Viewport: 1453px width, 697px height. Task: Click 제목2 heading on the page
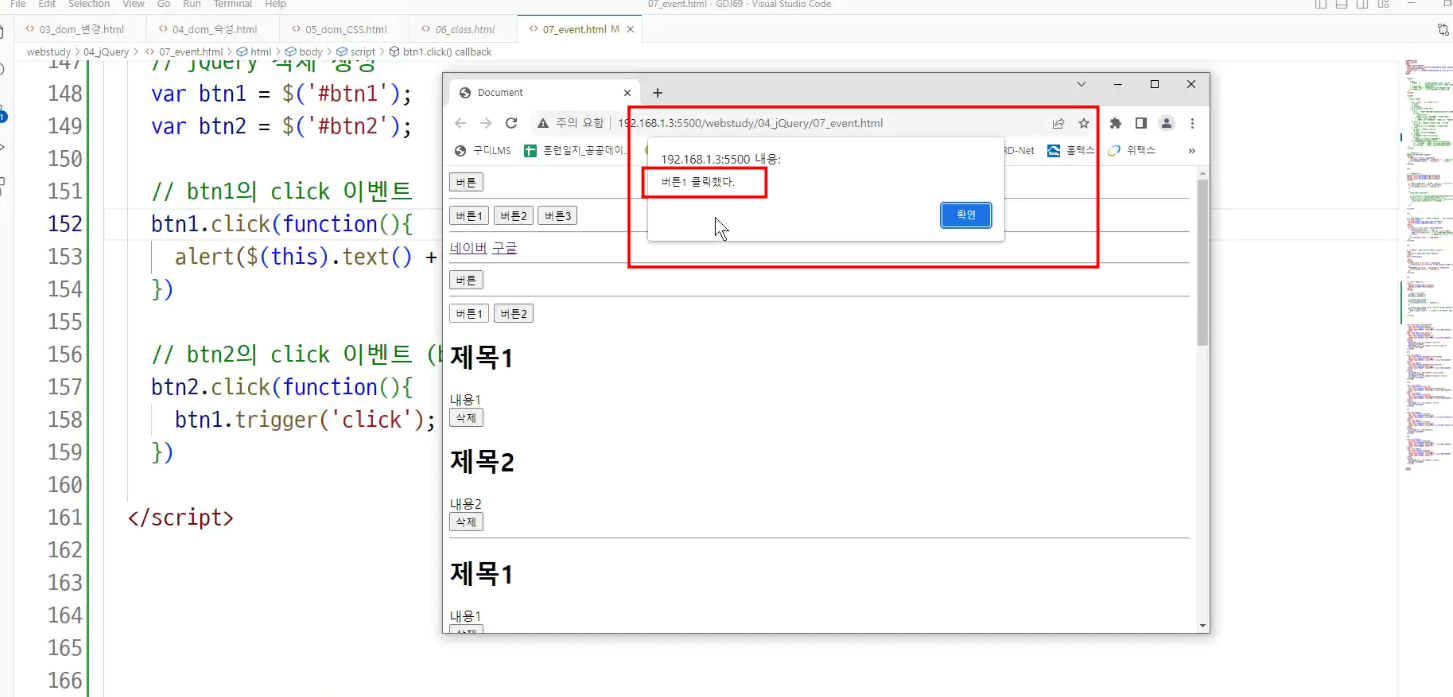tap(482, 462)
